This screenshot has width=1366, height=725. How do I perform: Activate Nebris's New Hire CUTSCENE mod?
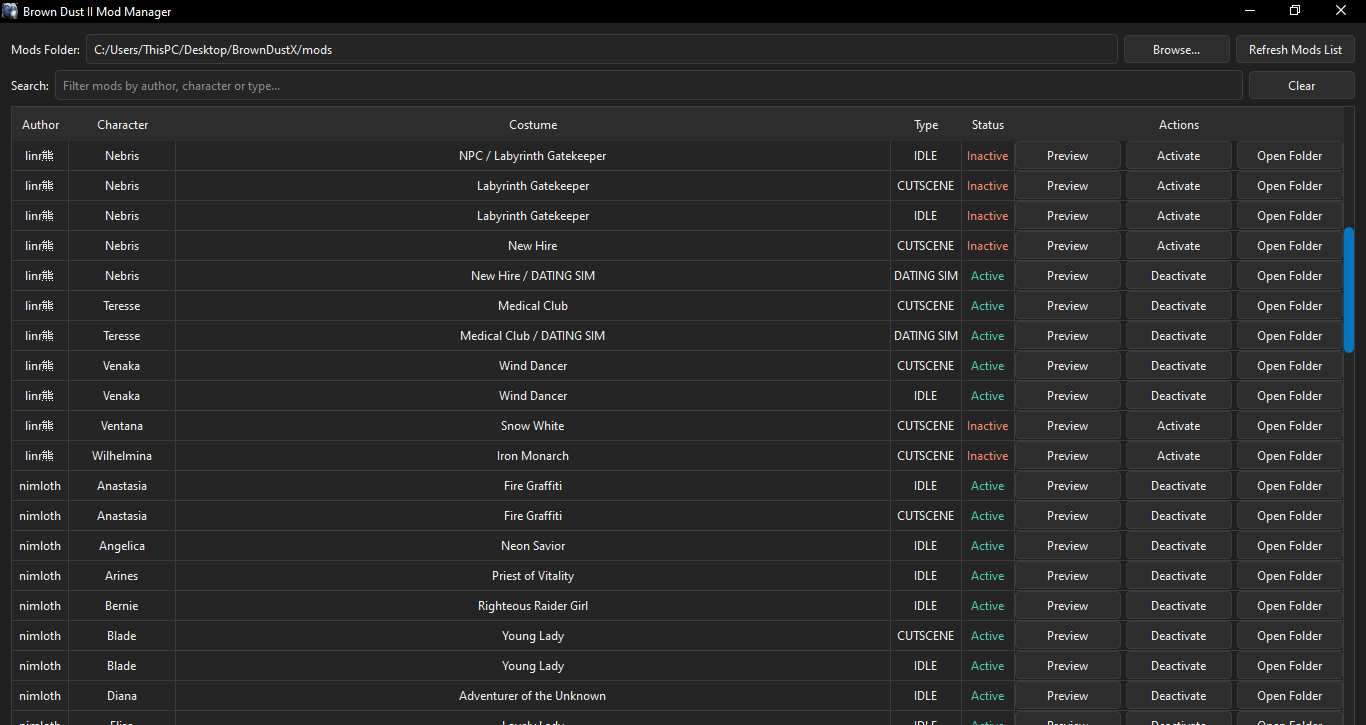(x=1178, y=245)
